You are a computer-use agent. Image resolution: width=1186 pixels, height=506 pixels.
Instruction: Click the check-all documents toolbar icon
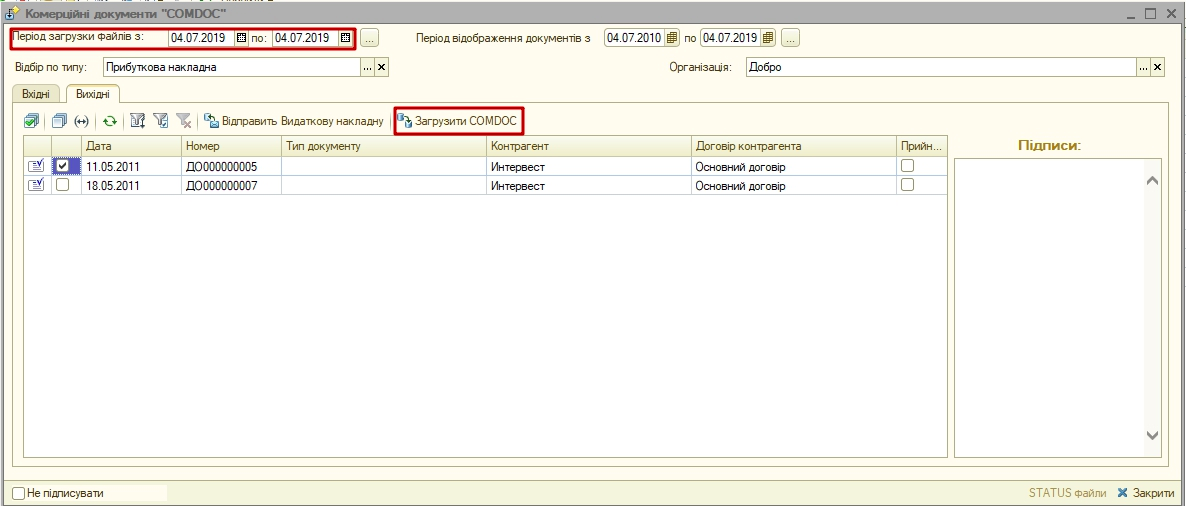pos(32,121)
